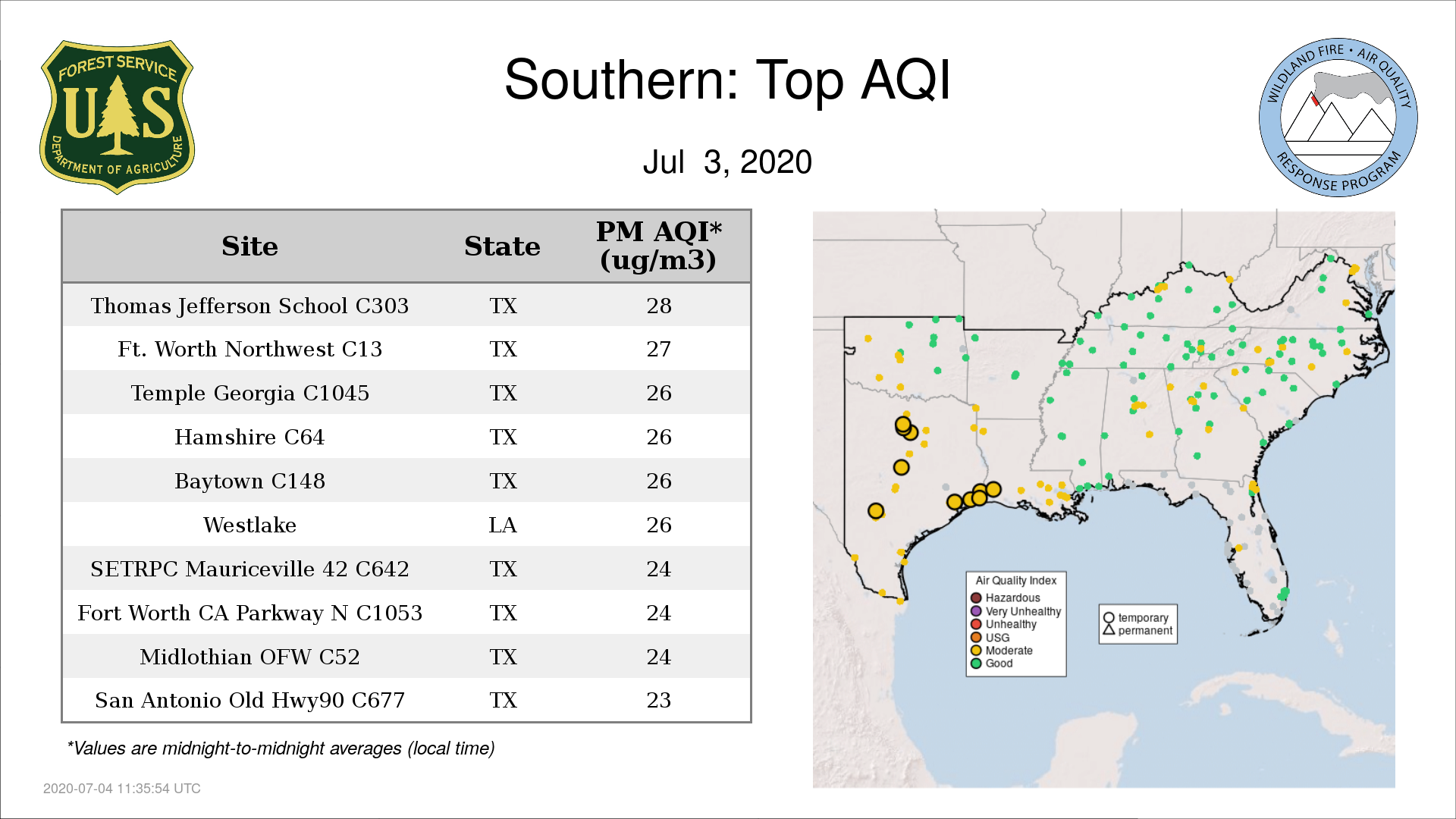Viewport: 1456px width, 819px height.
Task: Click the USG legend color circle
Action: click(x=976, y=638)
